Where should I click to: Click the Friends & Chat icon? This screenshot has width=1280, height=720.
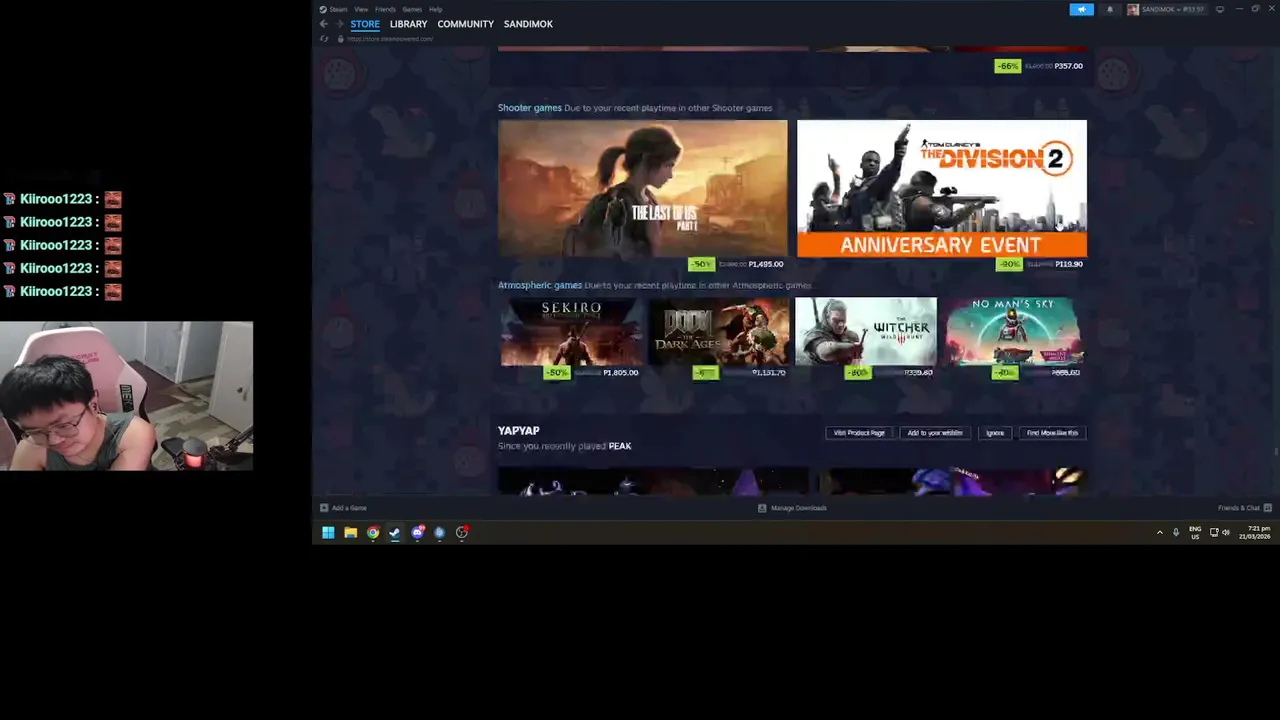click(x=1267, y=508)
